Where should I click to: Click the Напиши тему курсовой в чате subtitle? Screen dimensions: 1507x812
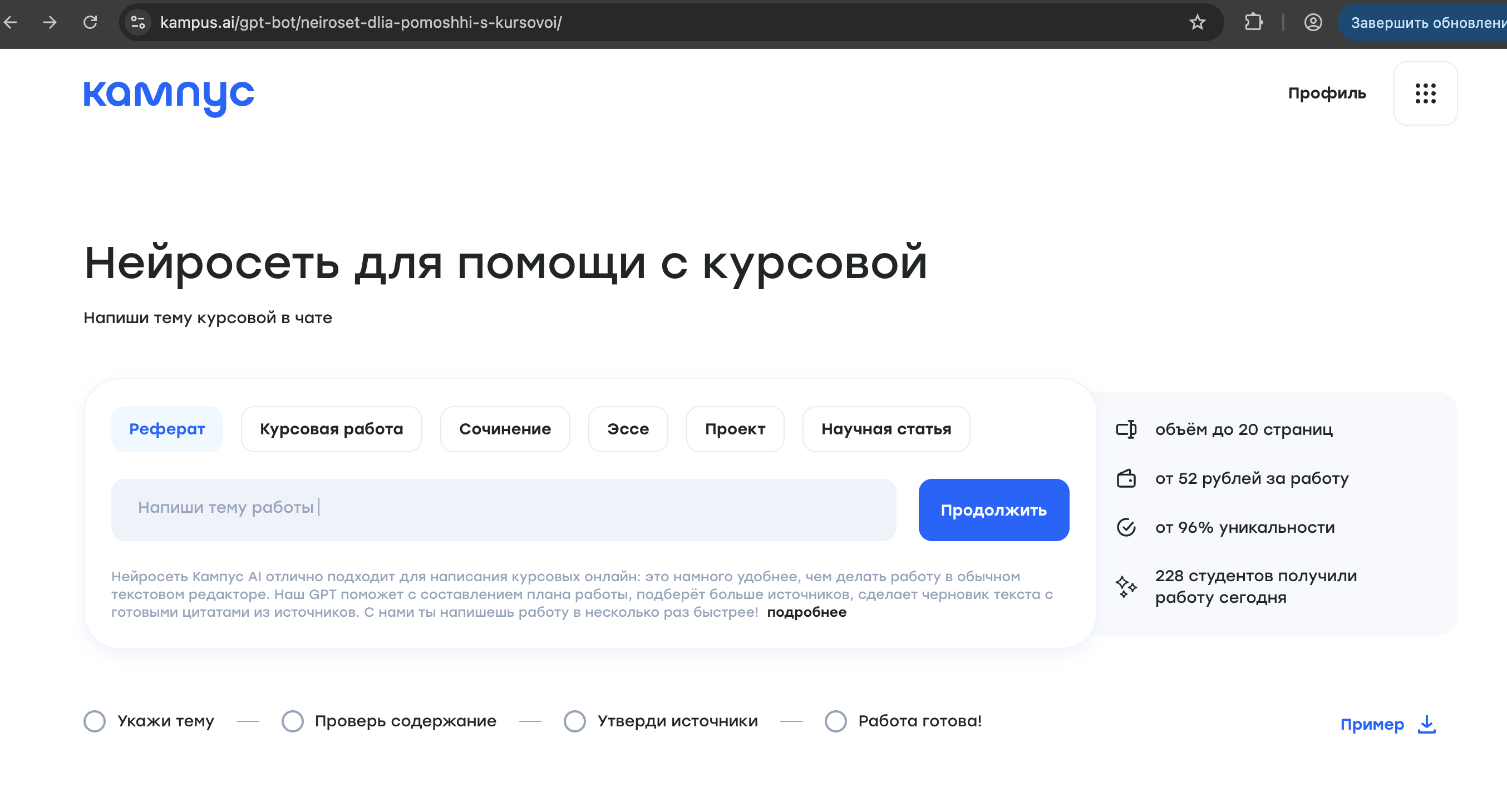[208, 318]
